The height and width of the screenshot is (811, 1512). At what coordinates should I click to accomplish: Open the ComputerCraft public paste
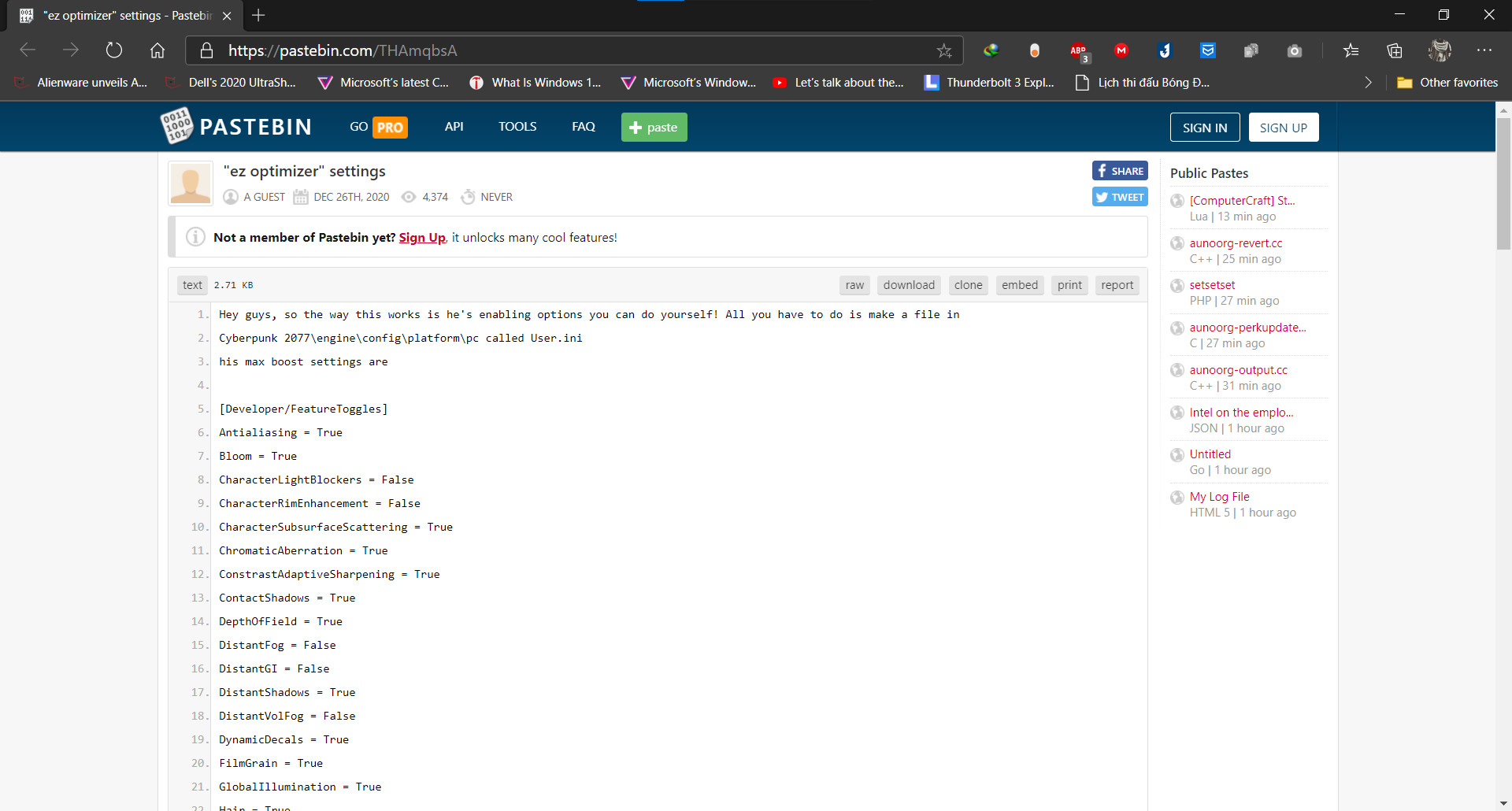pos(1242,200)
